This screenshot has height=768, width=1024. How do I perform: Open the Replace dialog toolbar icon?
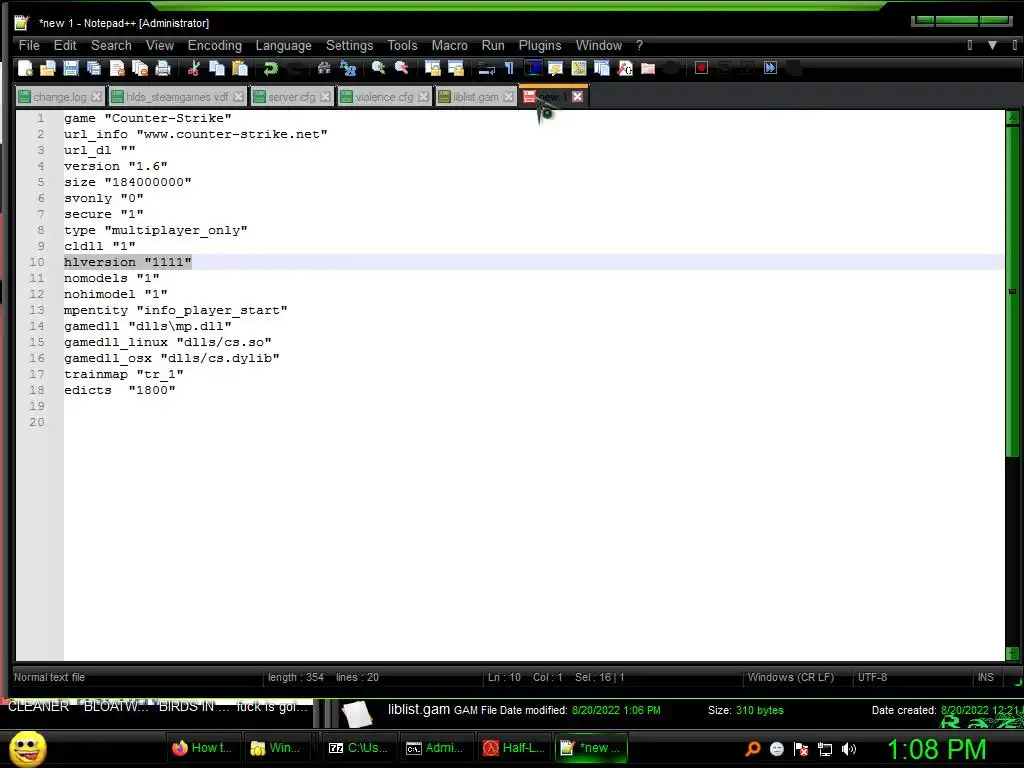coord(348,68)
